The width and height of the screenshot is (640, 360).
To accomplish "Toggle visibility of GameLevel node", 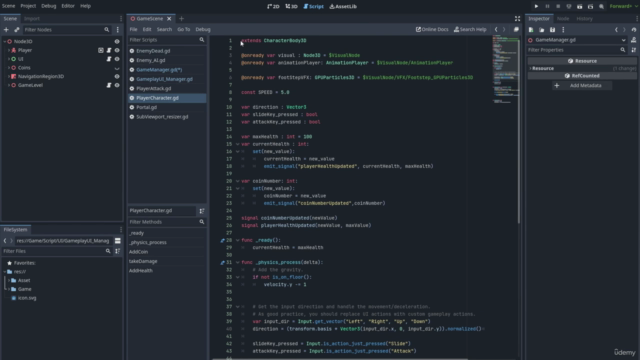I will pyautogui.click(x=117, y=85).
